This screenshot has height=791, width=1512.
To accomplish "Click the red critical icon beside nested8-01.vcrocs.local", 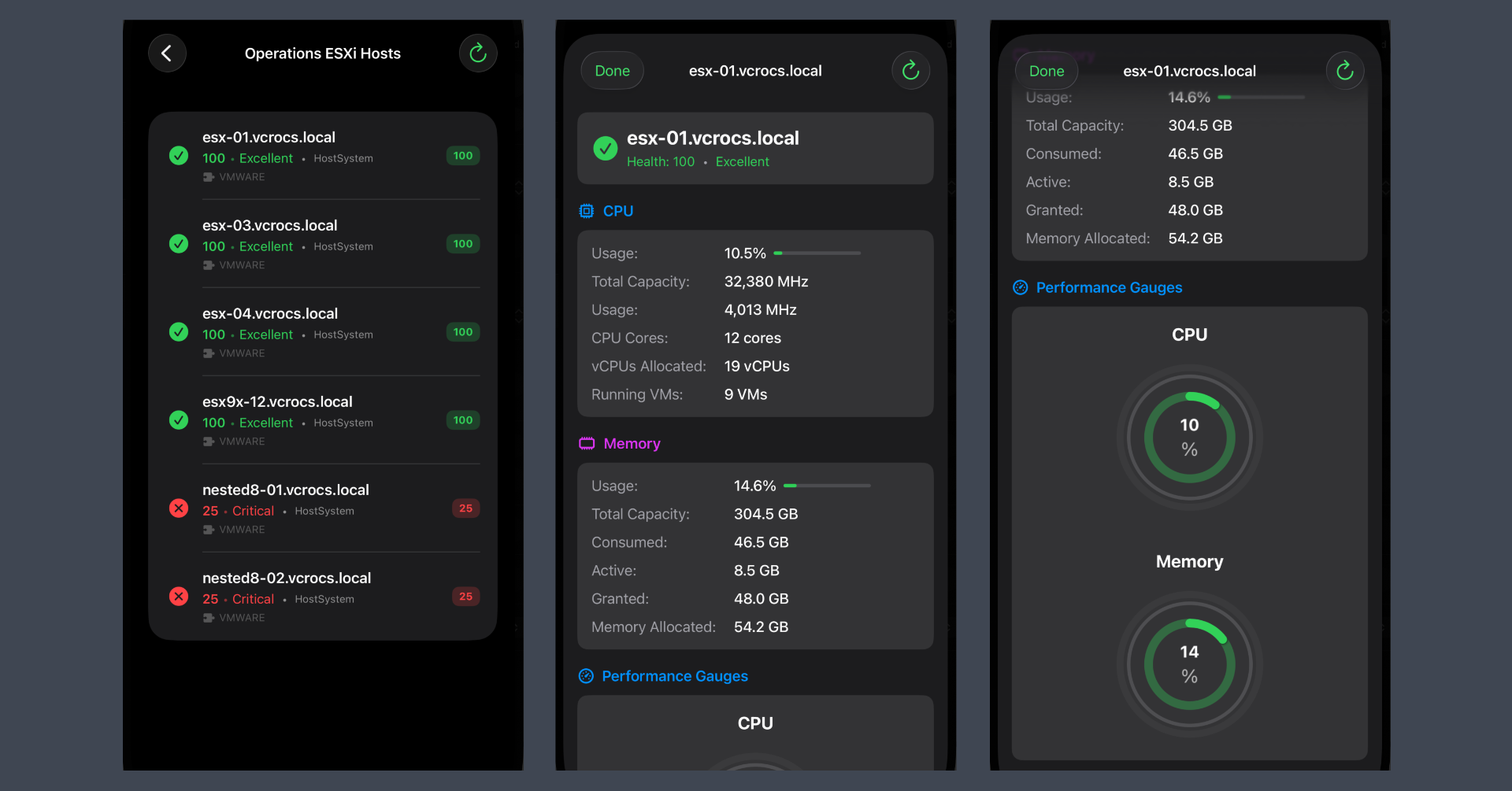I will tap(179, 508).
